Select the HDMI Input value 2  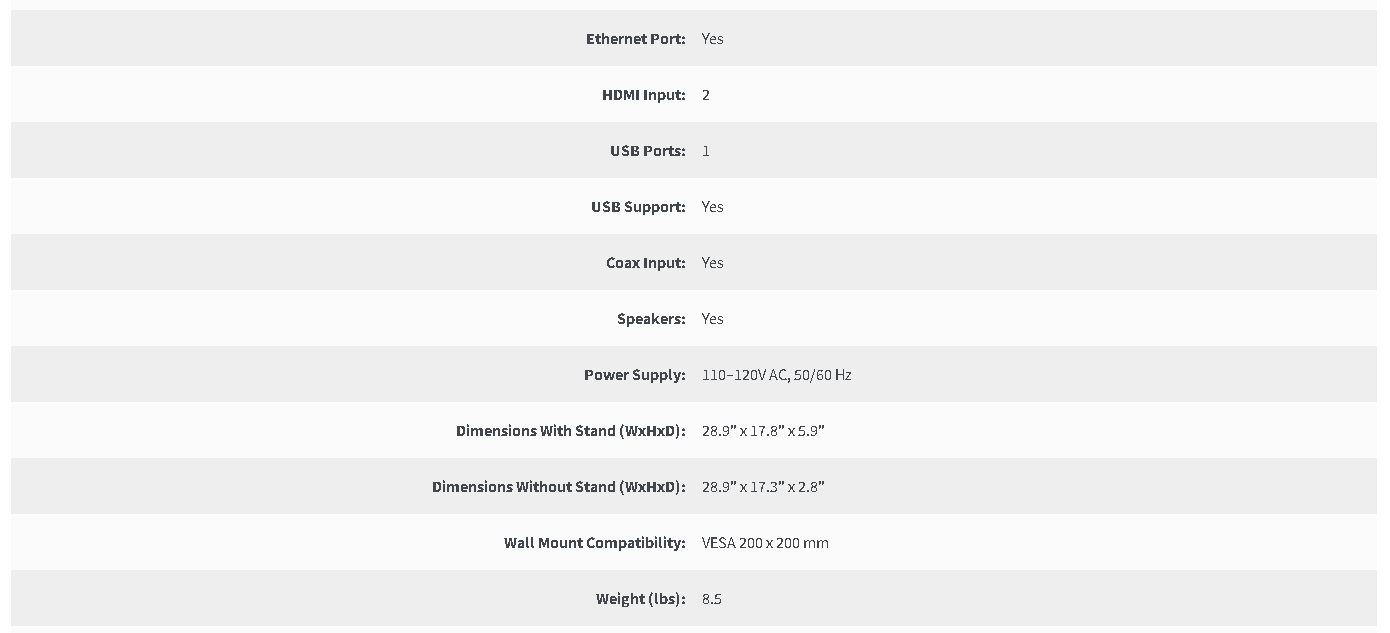pos(706,95)
